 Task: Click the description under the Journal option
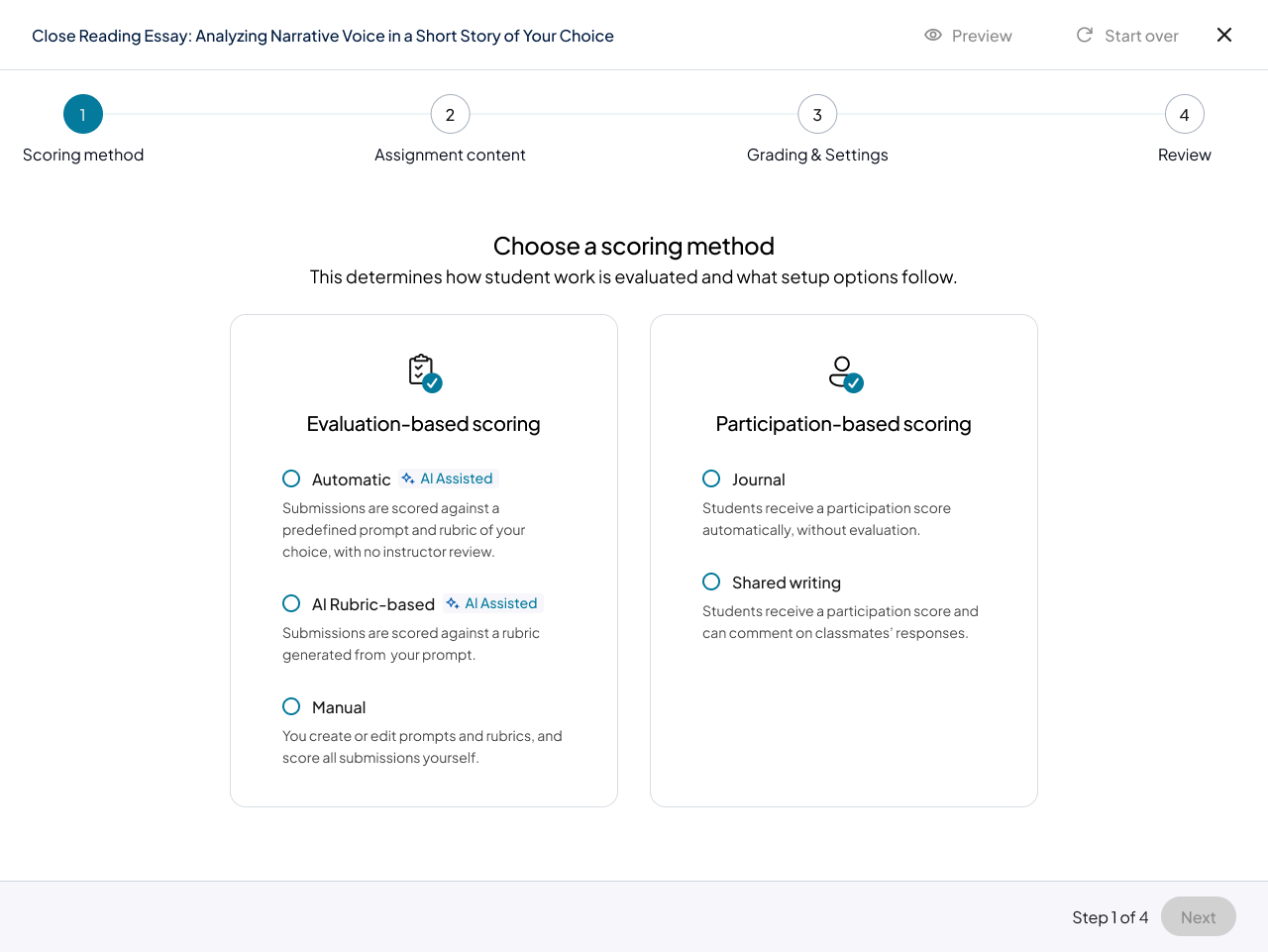pos(826,519)
